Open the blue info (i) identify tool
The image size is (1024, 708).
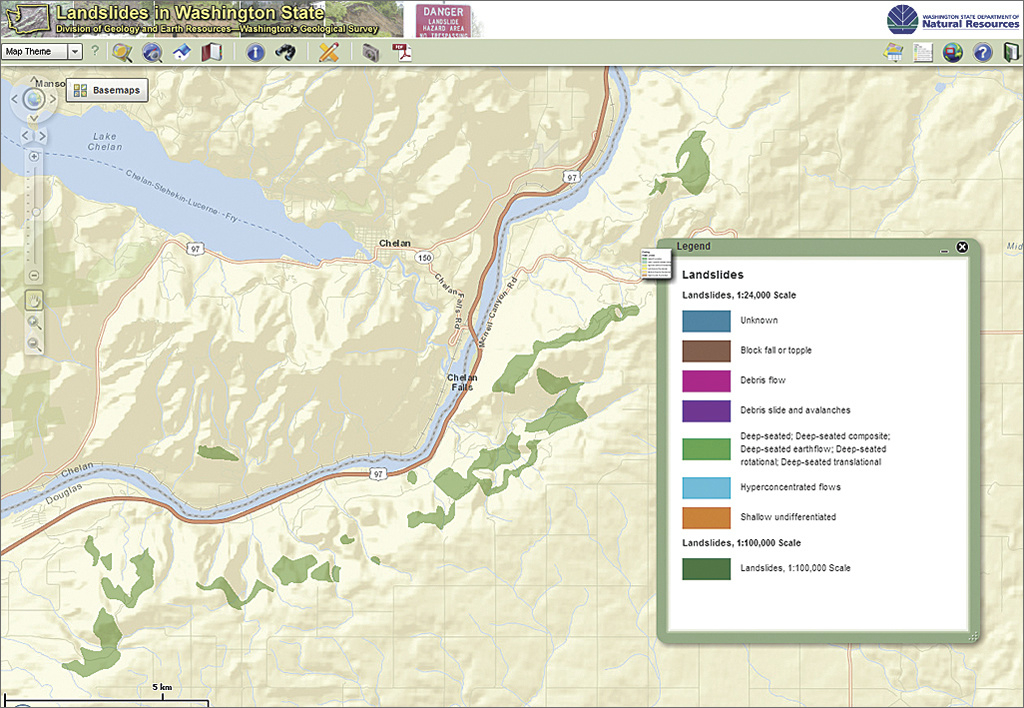coord(255,53)
